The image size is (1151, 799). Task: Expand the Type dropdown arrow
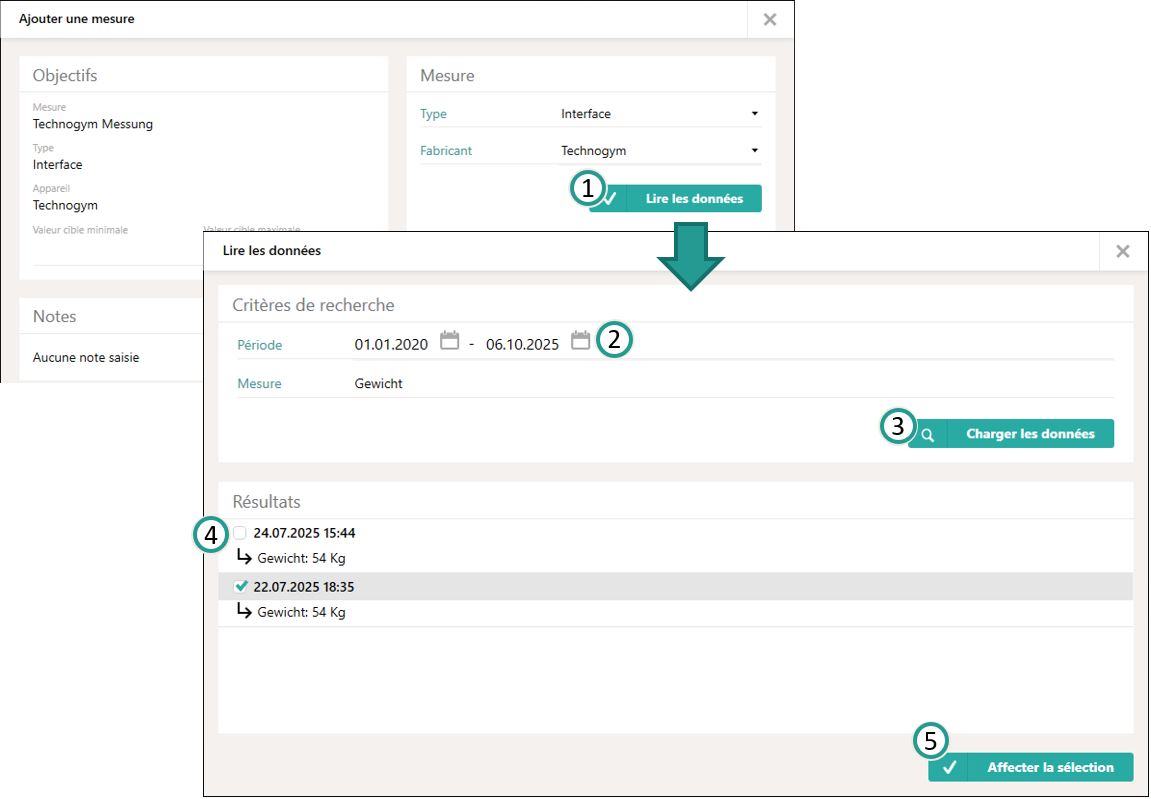coord(754,114)
